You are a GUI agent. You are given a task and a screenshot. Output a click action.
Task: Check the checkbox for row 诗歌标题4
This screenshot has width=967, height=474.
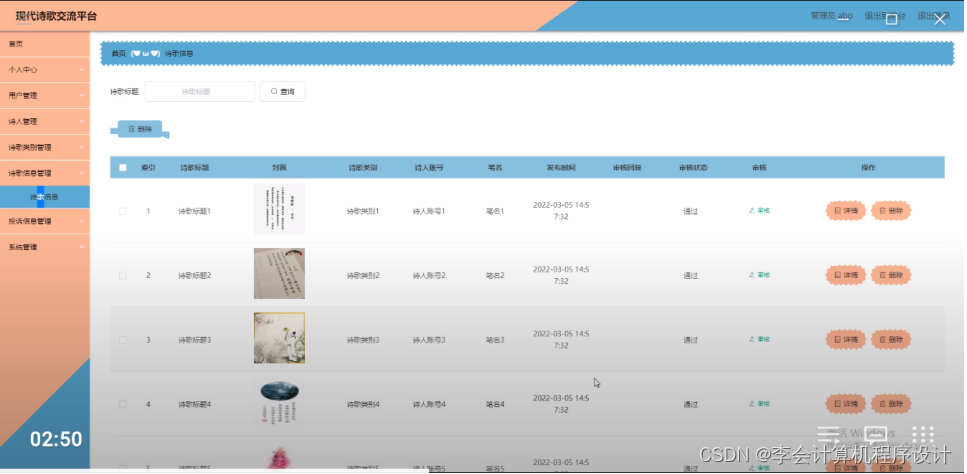tap(123, 404)
